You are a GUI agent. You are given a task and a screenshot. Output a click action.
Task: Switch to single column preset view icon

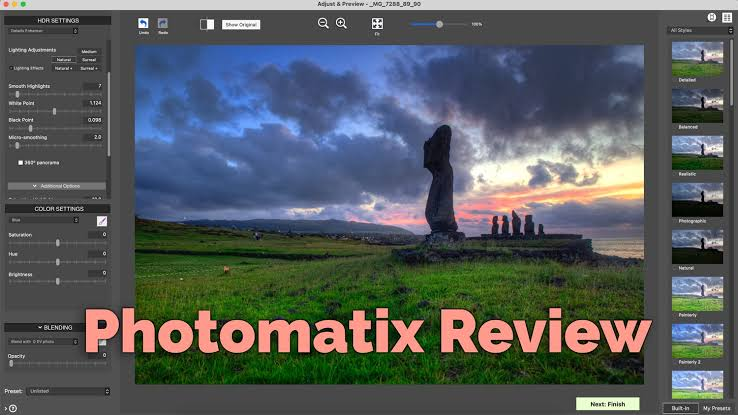point(712,17)
